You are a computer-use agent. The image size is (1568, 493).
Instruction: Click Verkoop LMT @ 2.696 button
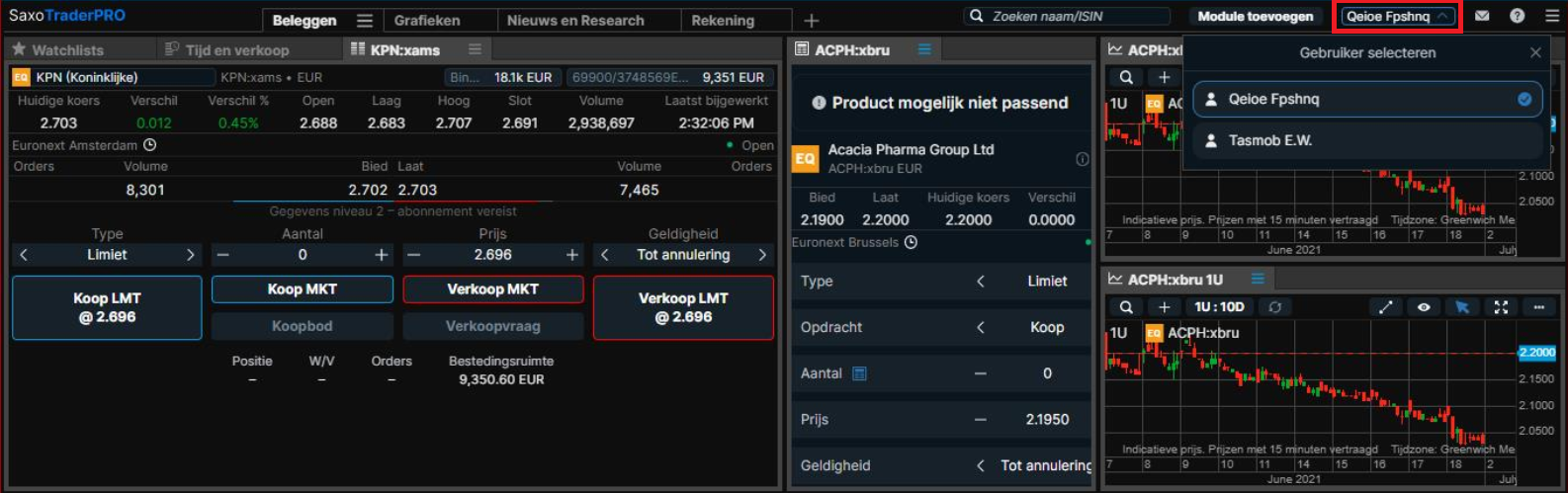click(683, 307)
